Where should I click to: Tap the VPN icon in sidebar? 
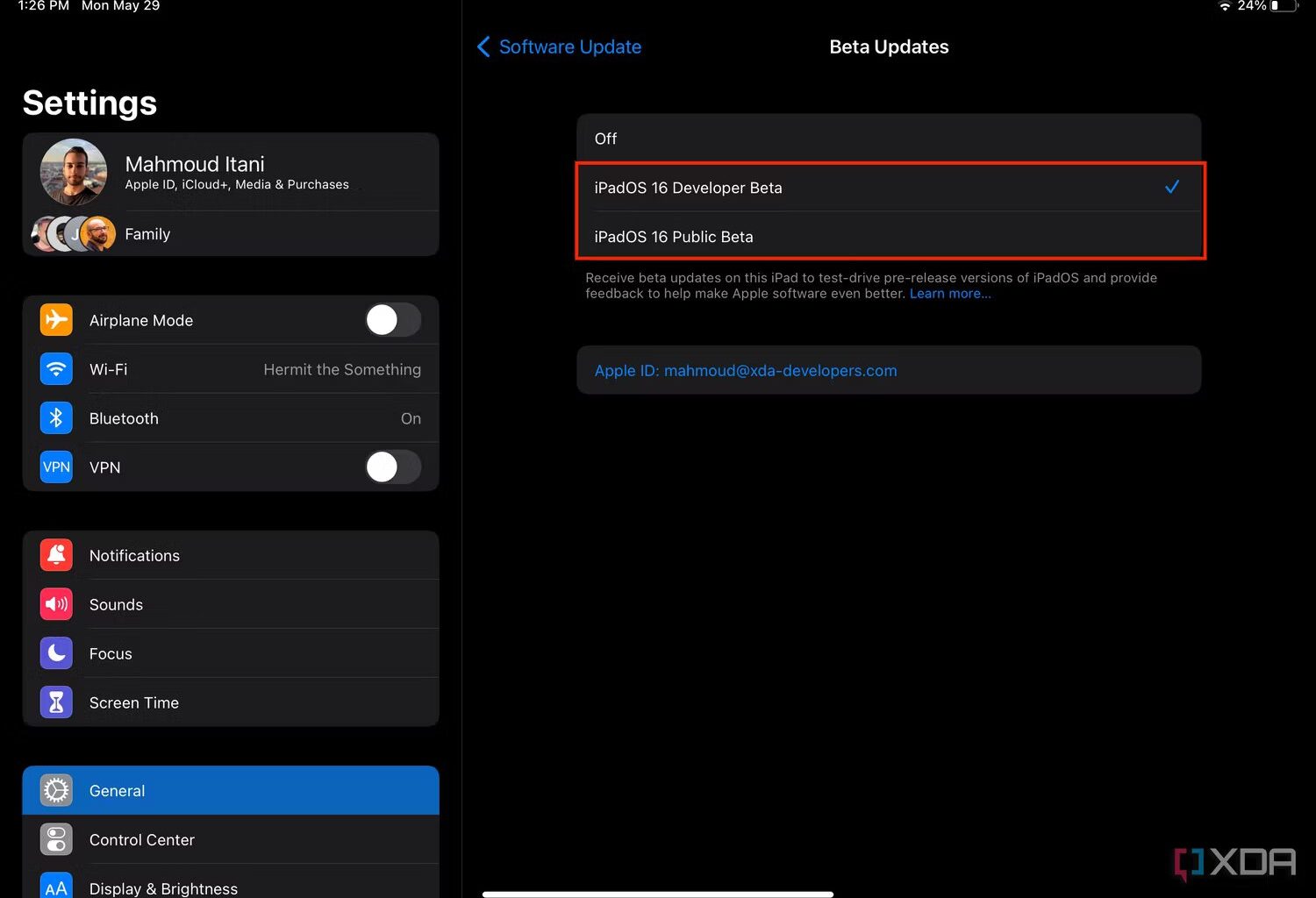[x=56, y=467]
